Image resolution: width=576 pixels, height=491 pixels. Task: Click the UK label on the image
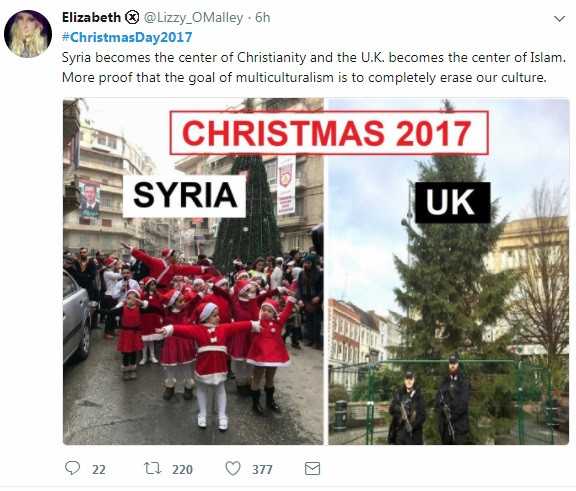(453, 202)
